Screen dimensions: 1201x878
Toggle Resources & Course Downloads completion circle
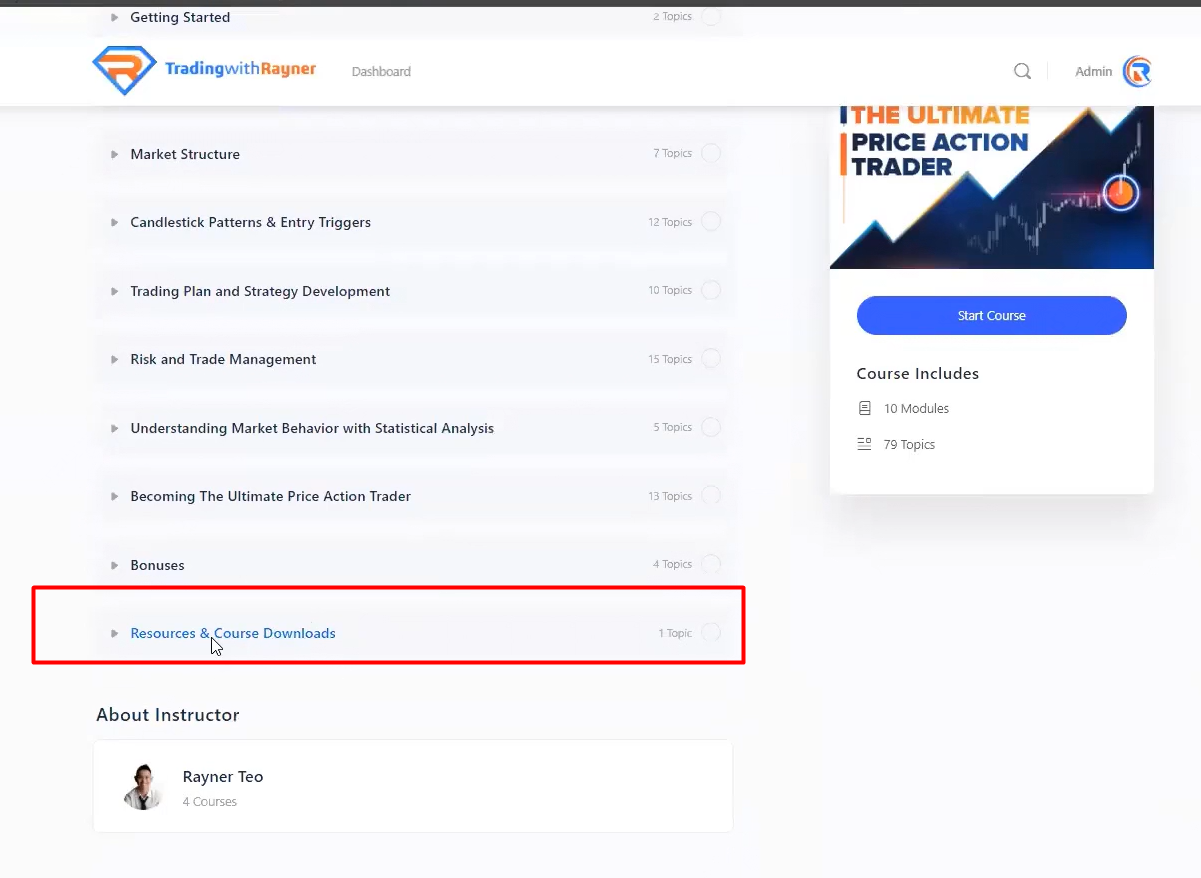tap(711, 632)
